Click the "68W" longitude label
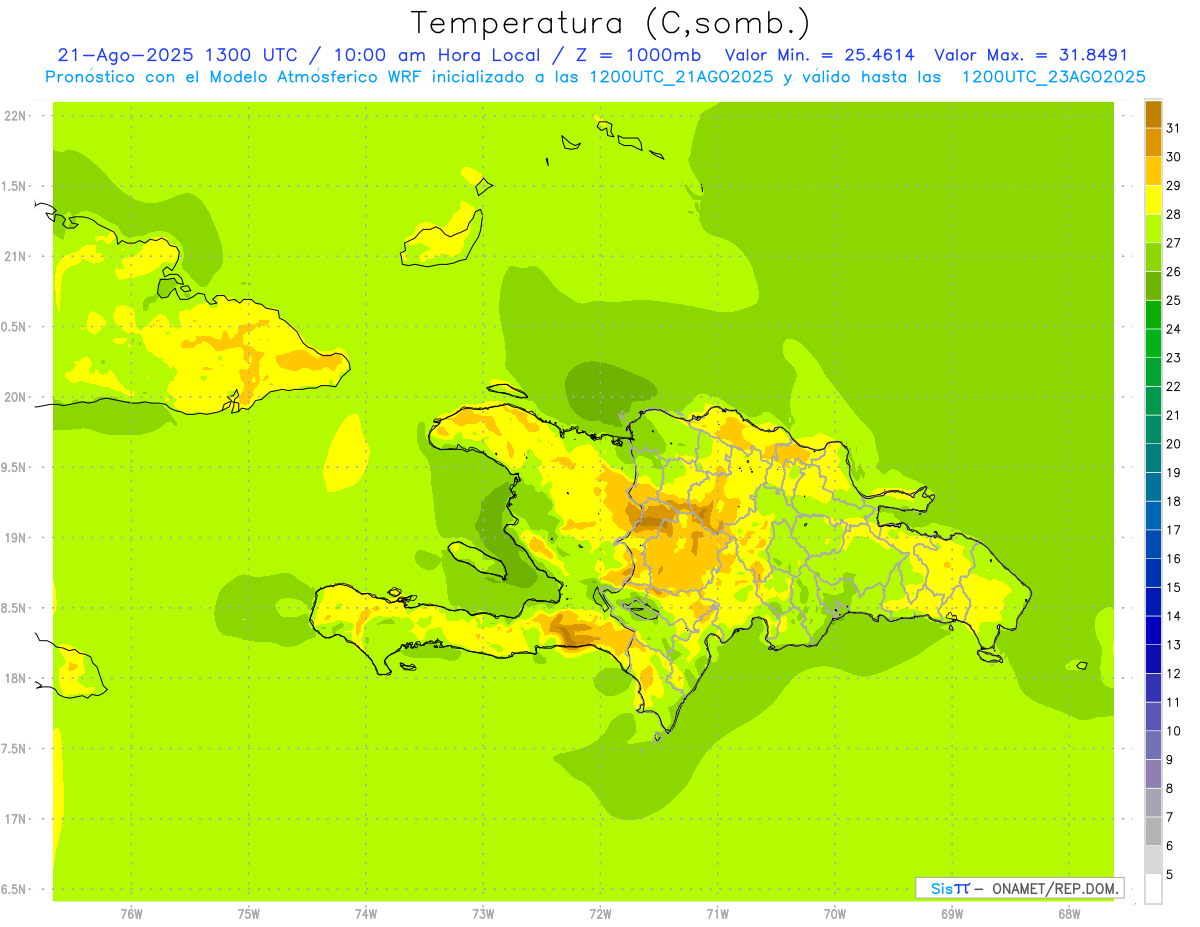Screen dimensions: 1200x927 point(1069,914)
